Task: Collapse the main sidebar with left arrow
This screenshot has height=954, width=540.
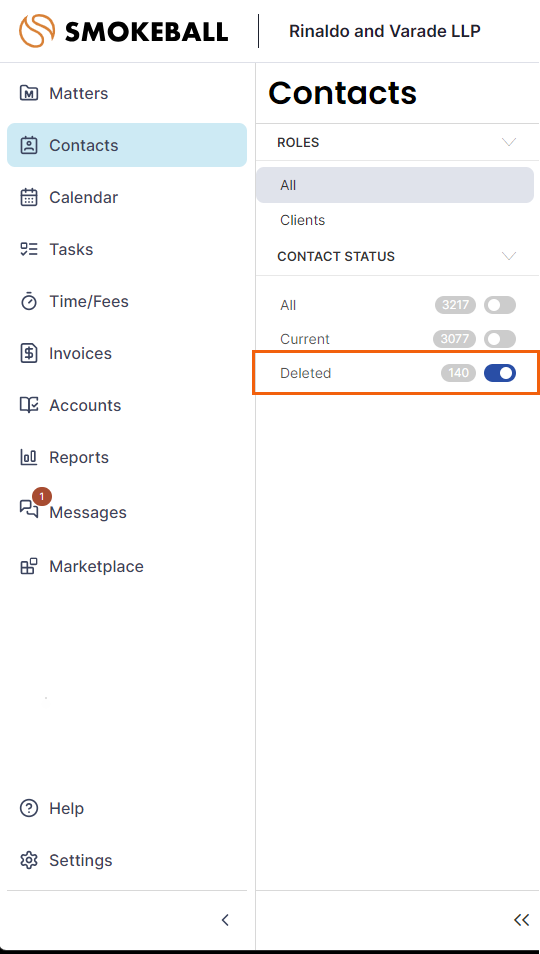Action: (x=225, y=920)
